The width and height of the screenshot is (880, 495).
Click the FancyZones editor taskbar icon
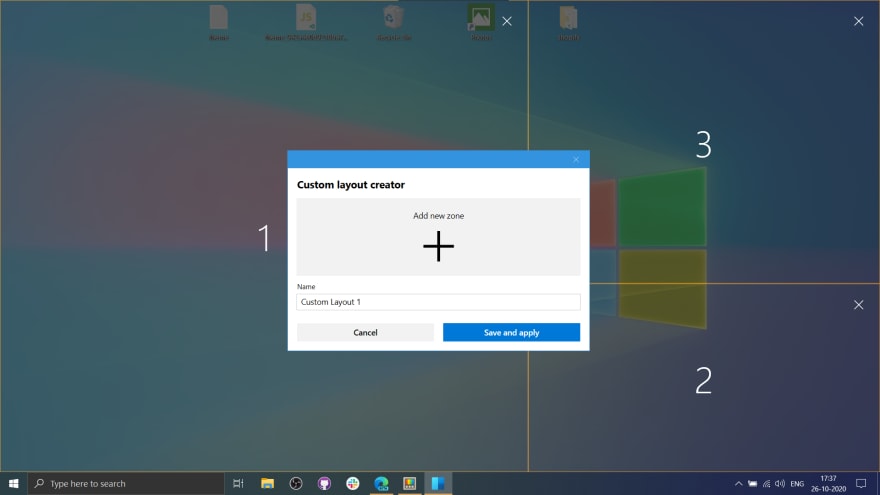click(438, 483)
